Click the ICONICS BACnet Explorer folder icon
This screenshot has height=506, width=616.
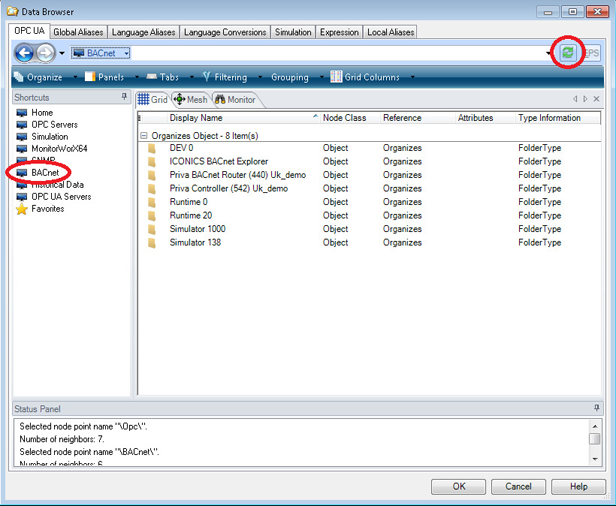click(152, 162)
